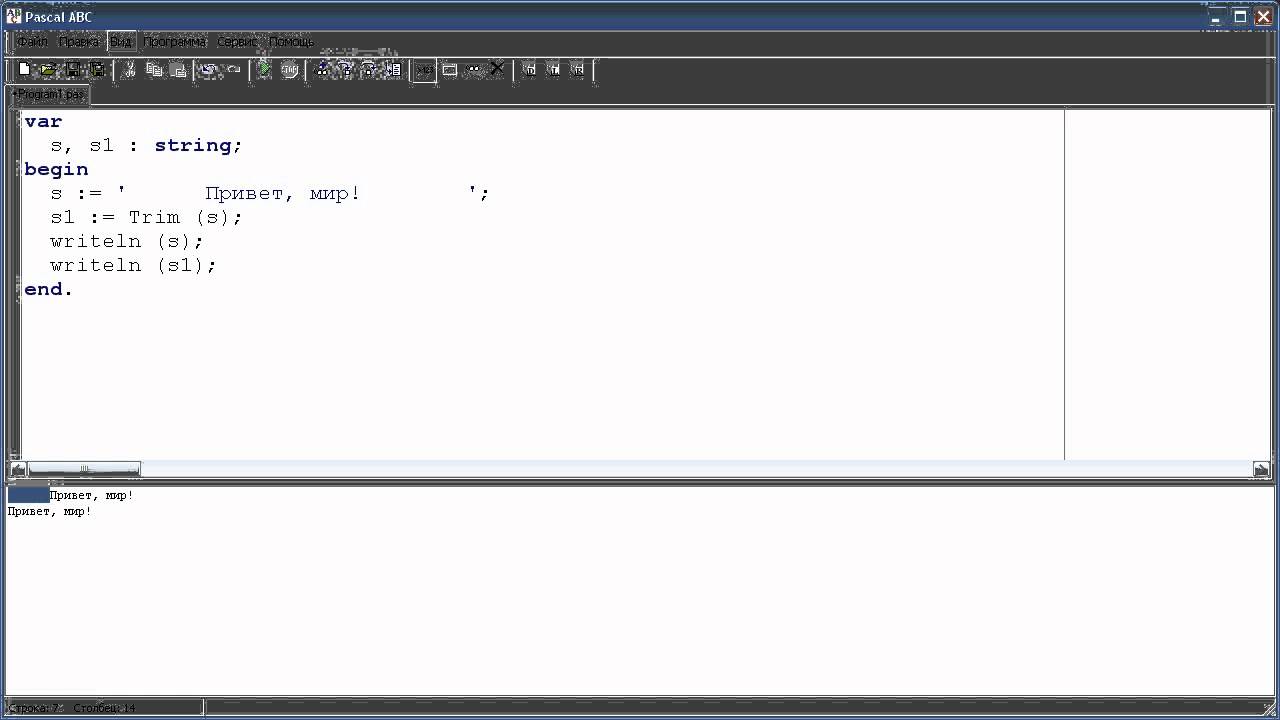Click the 'end.' keyword
Screen dimensions: 1280x720
[49, 289]
